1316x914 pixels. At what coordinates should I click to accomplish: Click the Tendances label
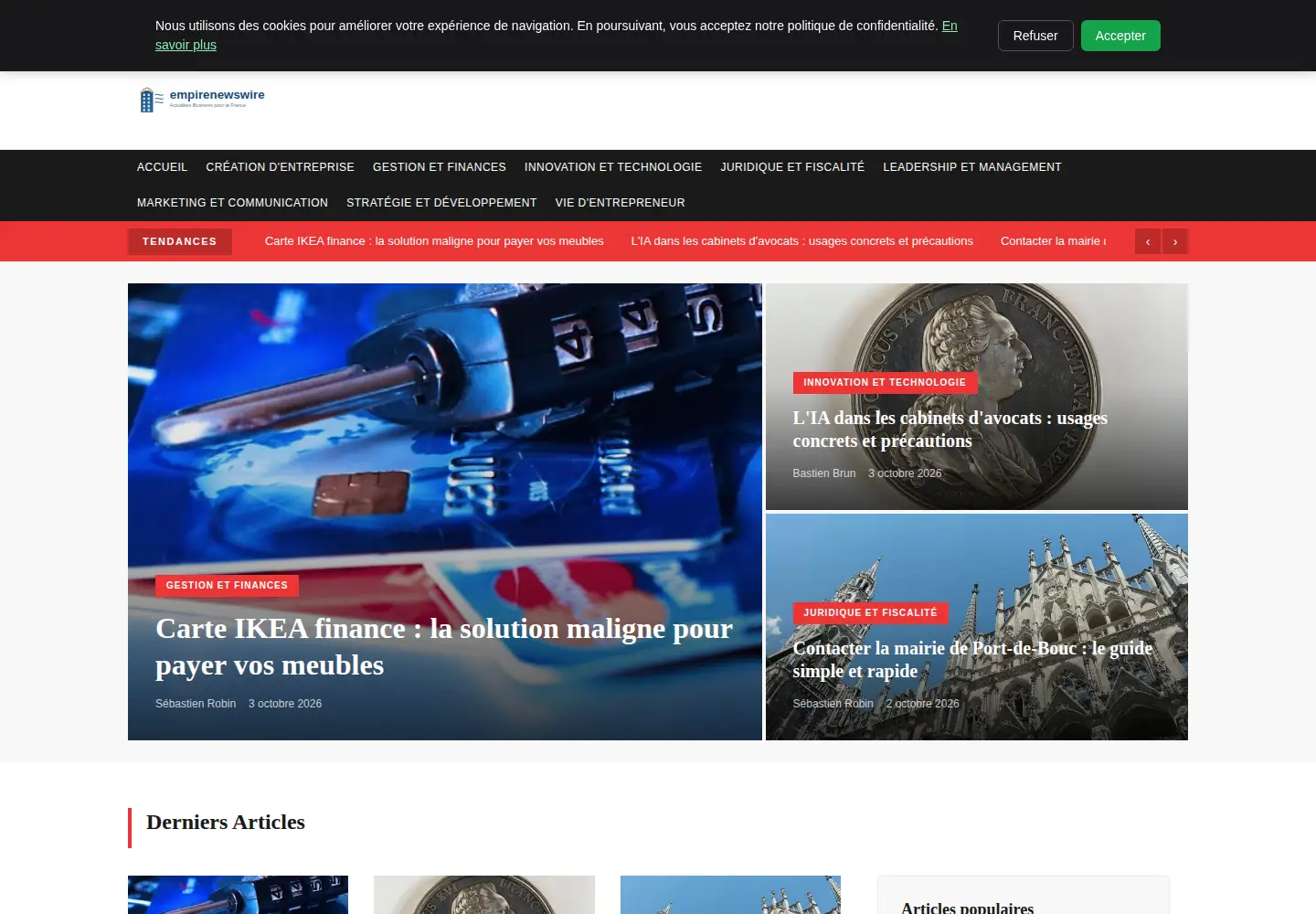(180, 241)
